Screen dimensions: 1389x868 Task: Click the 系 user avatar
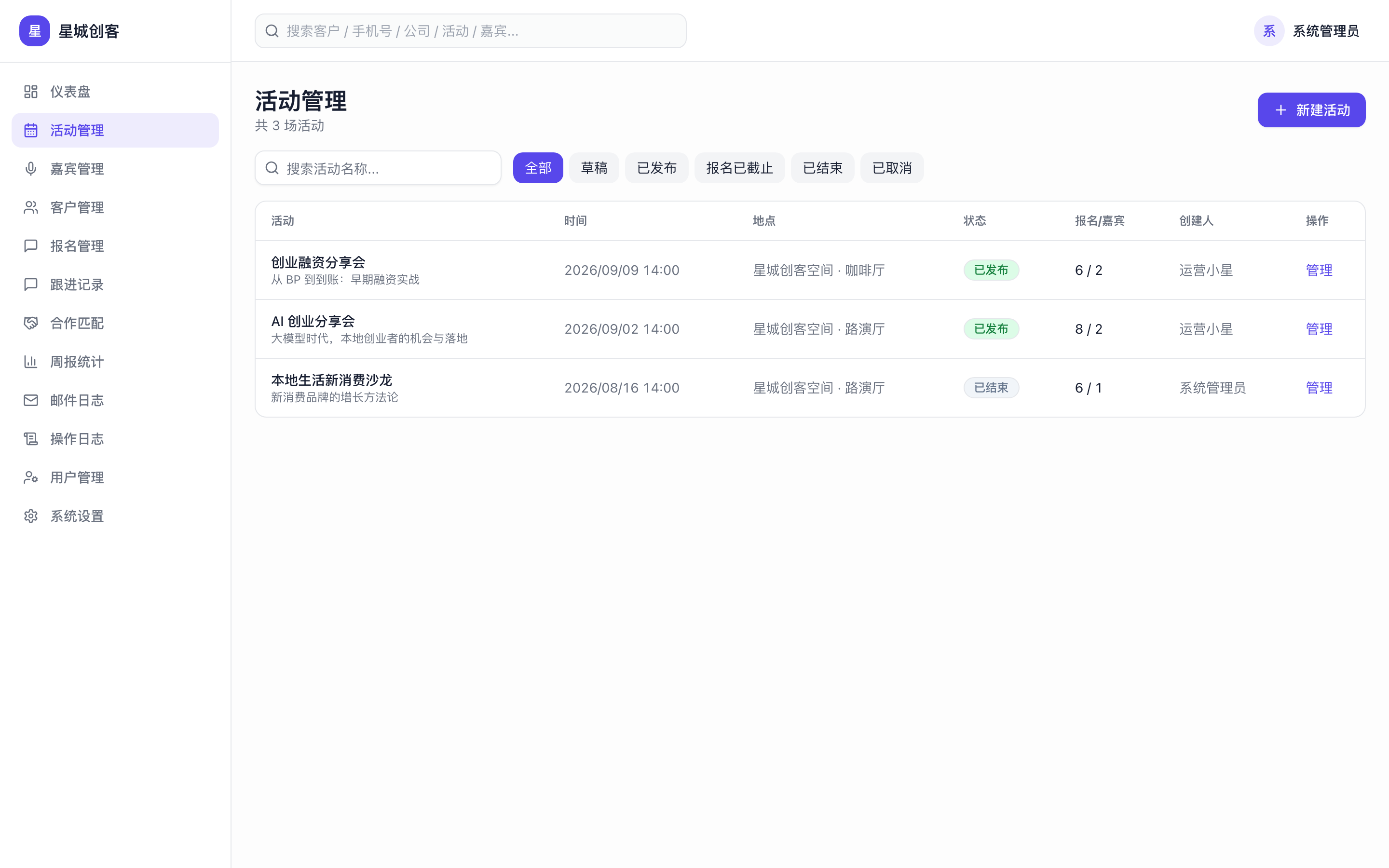pyautogui.click(x=1269, y=31)
